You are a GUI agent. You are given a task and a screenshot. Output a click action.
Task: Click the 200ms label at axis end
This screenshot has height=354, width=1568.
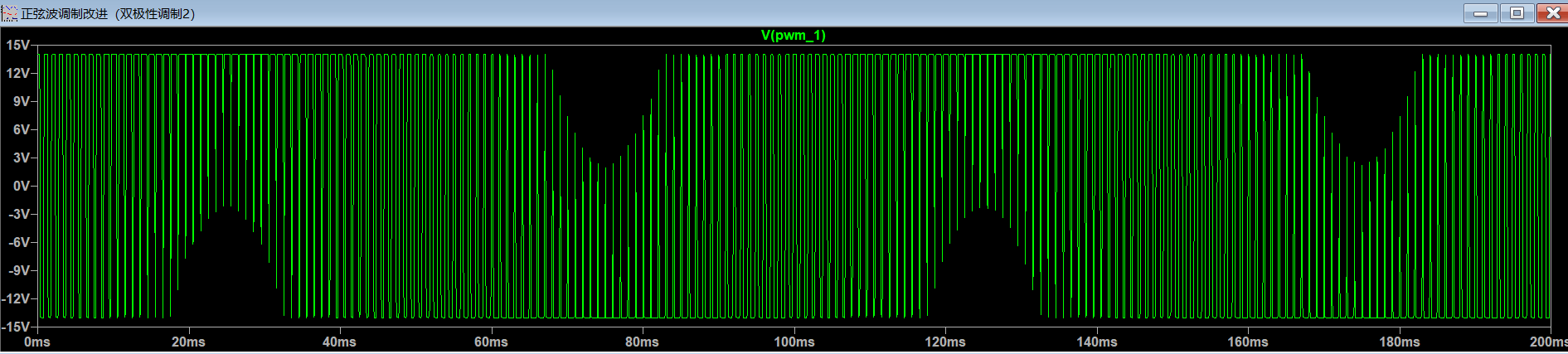[1547, 342]
